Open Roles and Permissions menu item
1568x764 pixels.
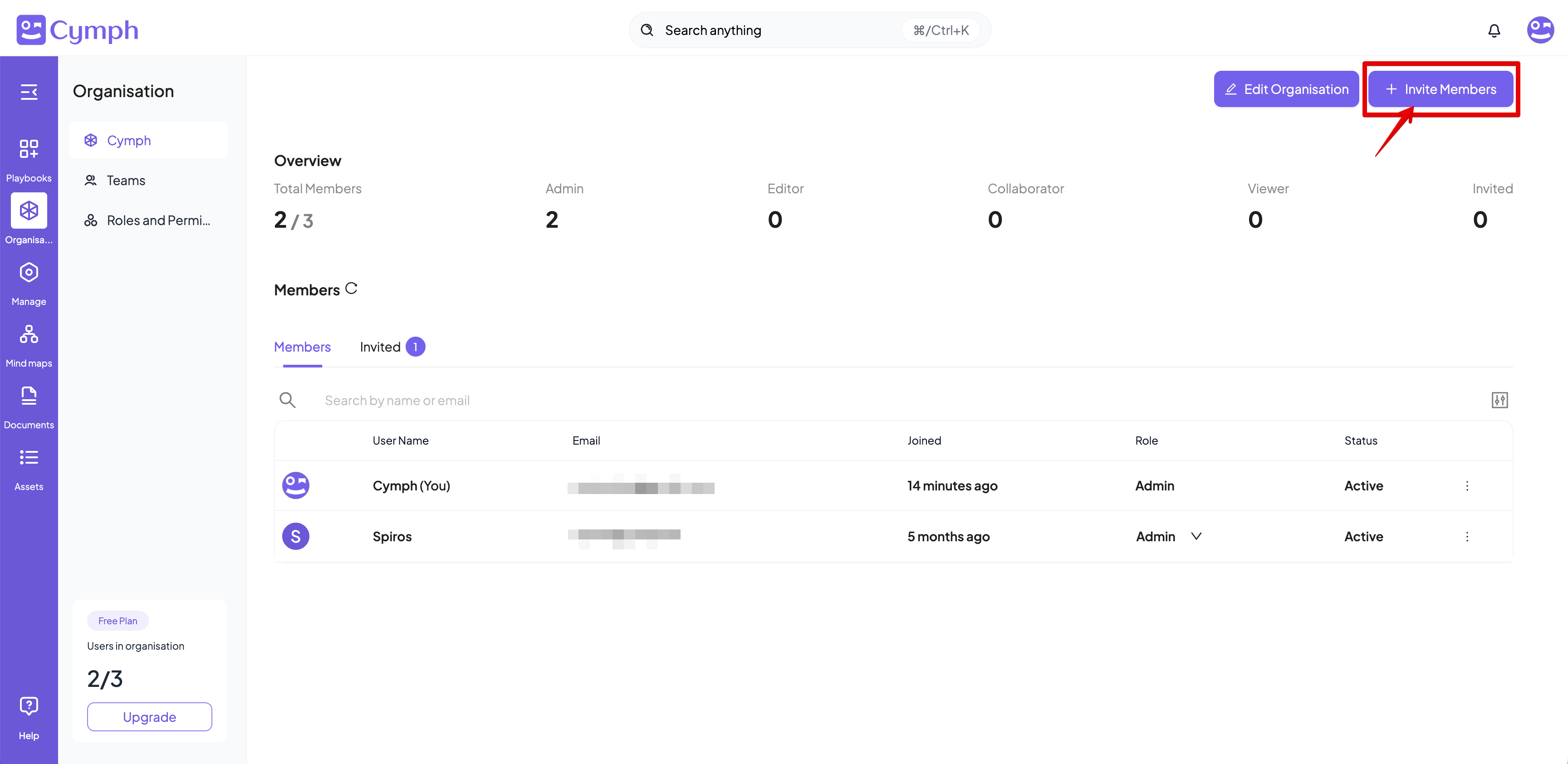pos(158,220)
